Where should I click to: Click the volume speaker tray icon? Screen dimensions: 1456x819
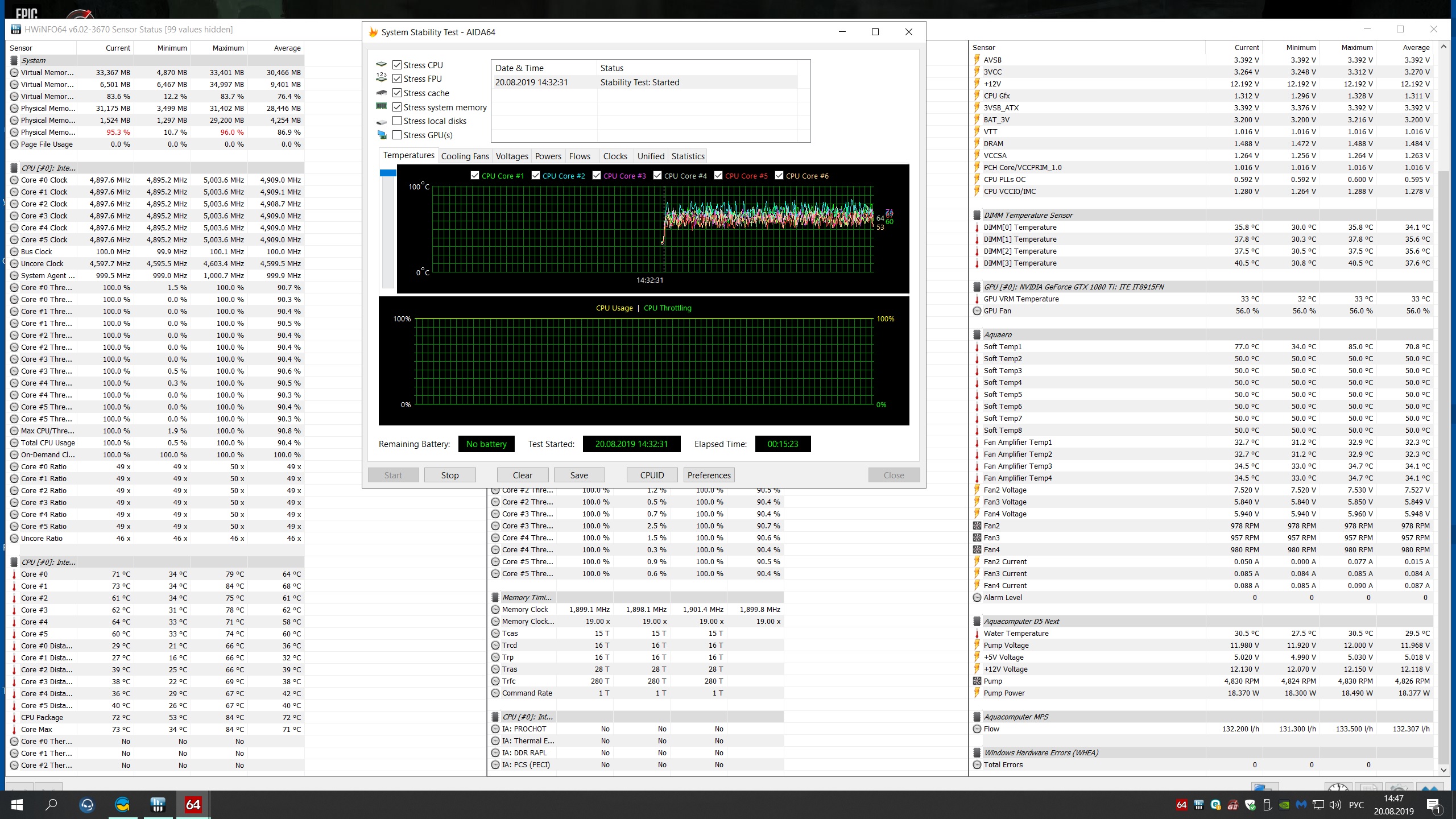pos(1335,805)
